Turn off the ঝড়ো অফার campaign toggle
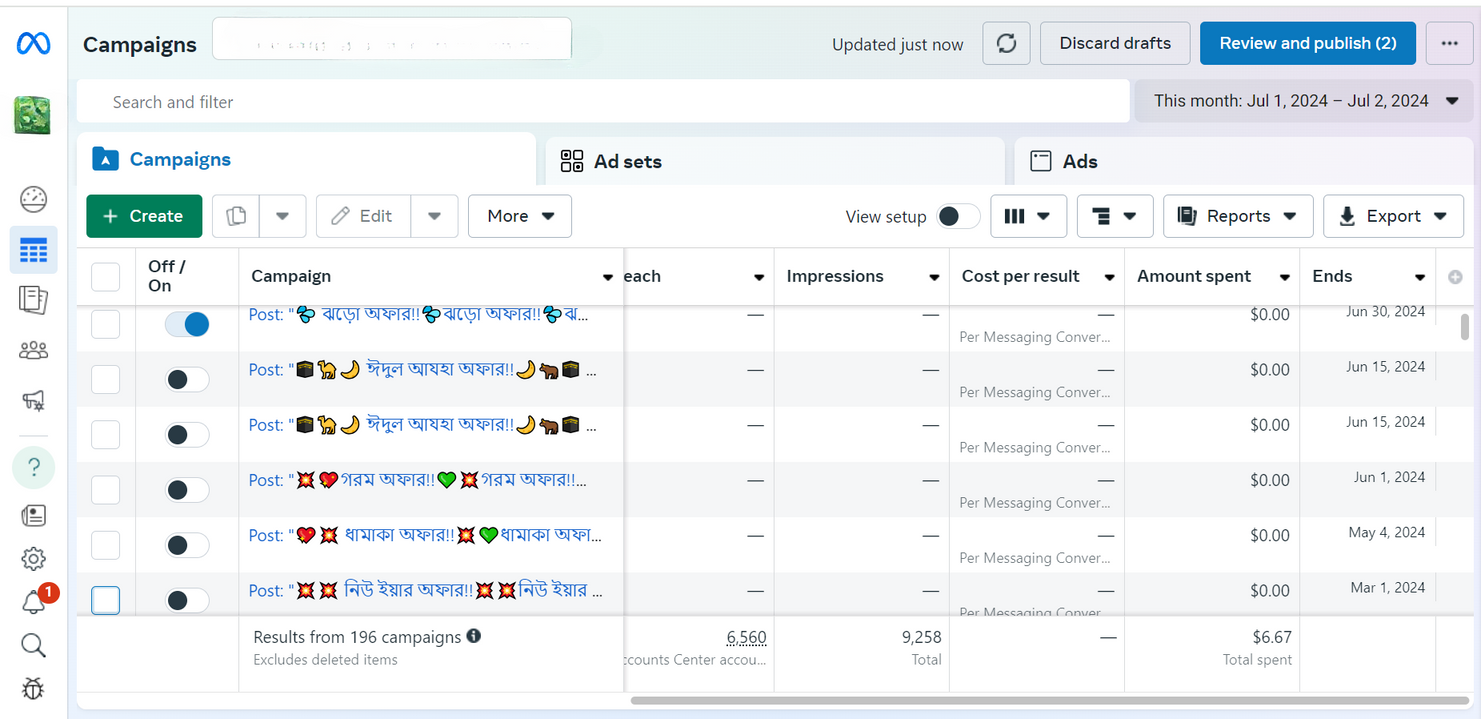 pyautogui.click(x=187, y=323)
